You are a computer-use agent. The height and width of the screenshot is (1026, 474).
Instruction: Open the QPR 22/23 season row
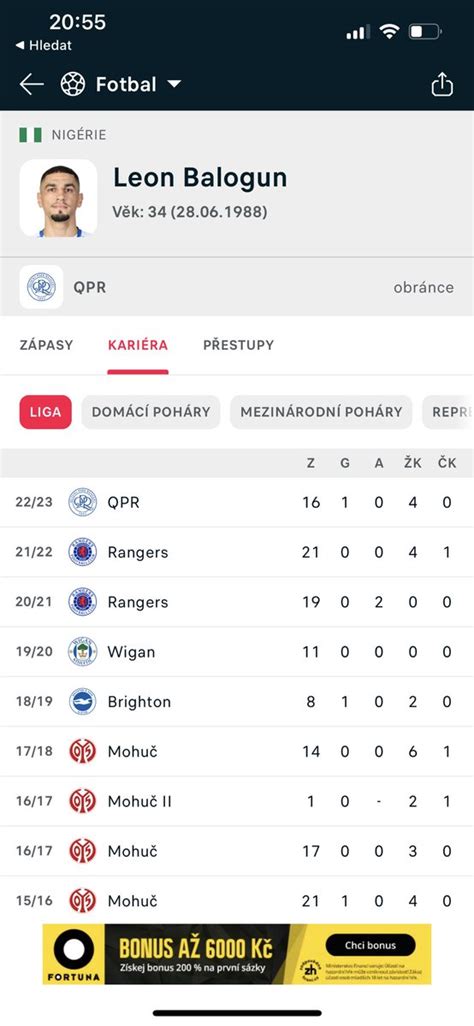point(237,503)
